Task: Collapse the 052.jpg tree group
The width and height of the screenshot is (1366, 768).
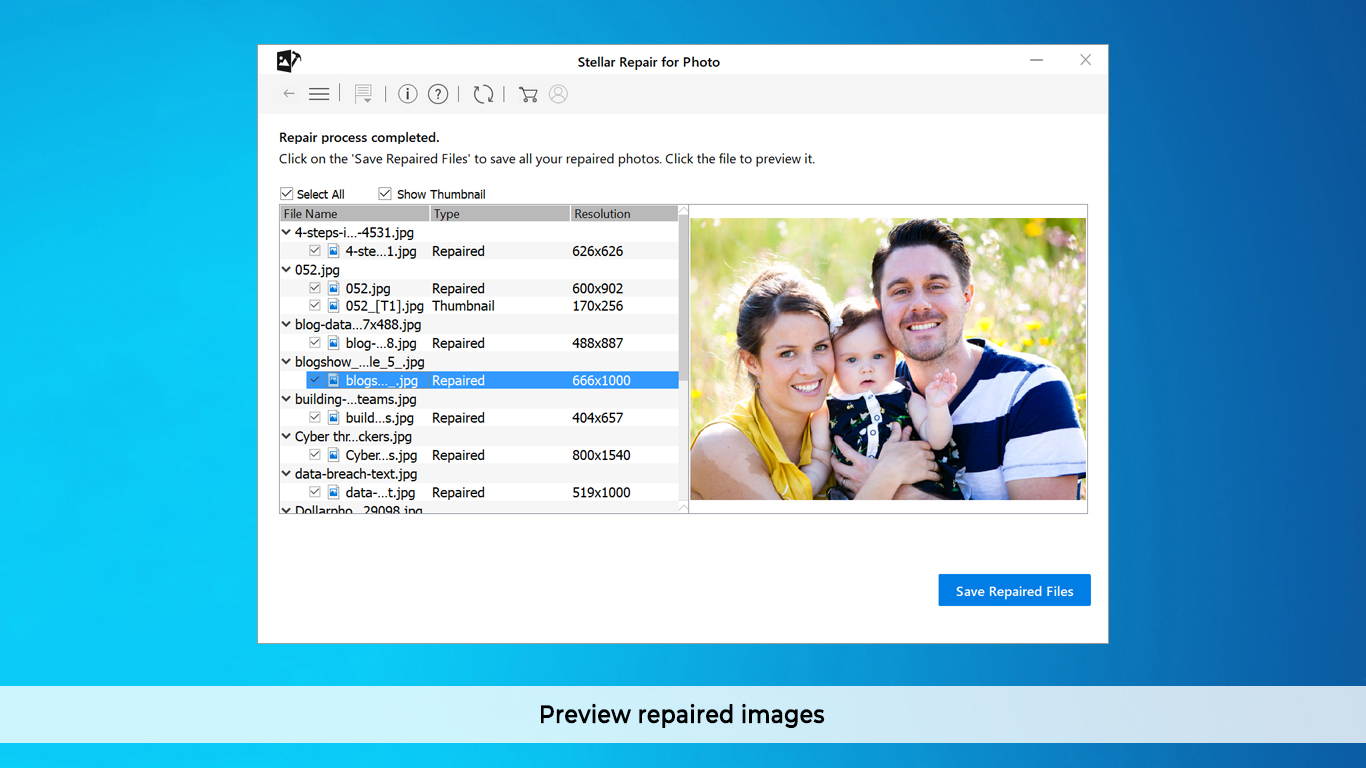Action: [x=286, y=270]
